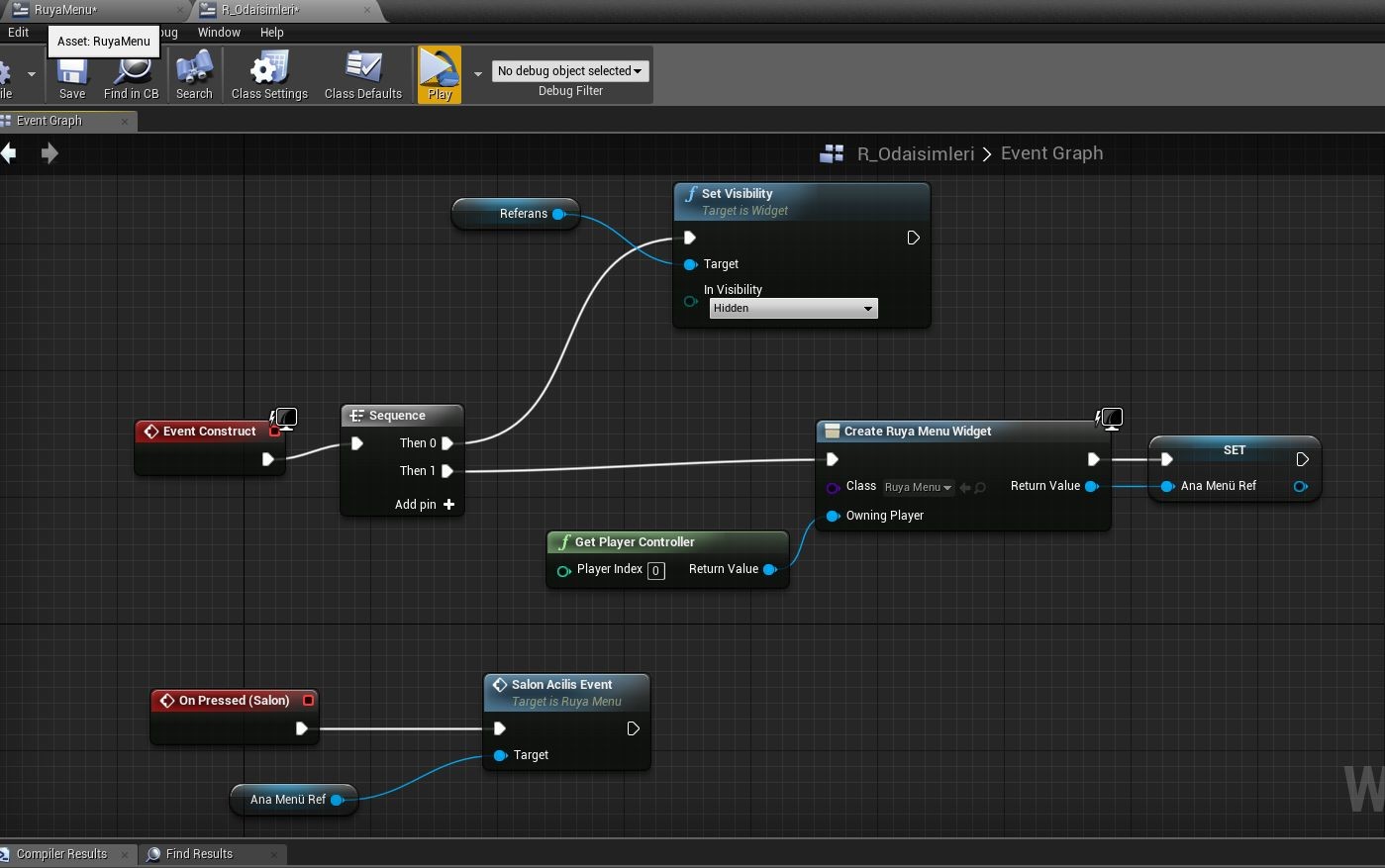The image size is (1385, 868).
Task: Select the Get Player Controller node title
Action: [635, 542]
